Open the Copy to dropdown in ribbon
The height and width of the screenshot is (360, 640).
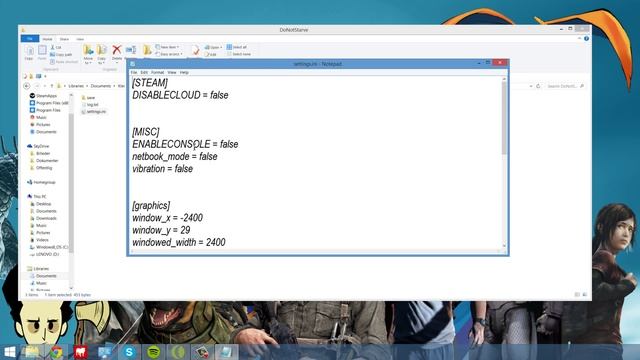[102, 55]
